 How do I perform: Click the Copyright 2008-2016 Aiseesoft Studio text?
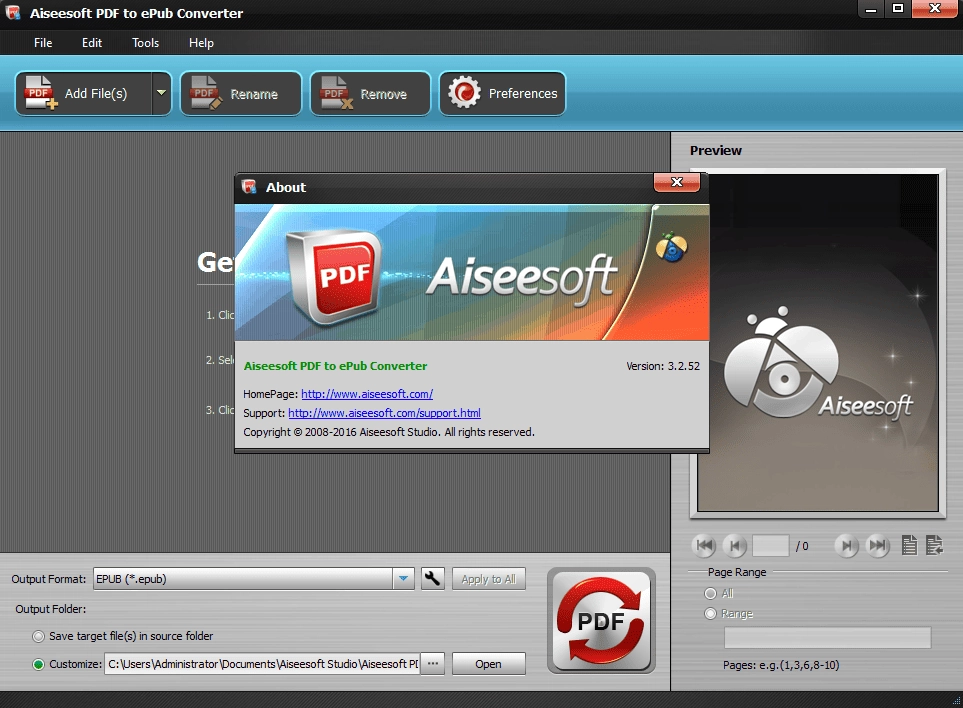[x=389, y=432]
